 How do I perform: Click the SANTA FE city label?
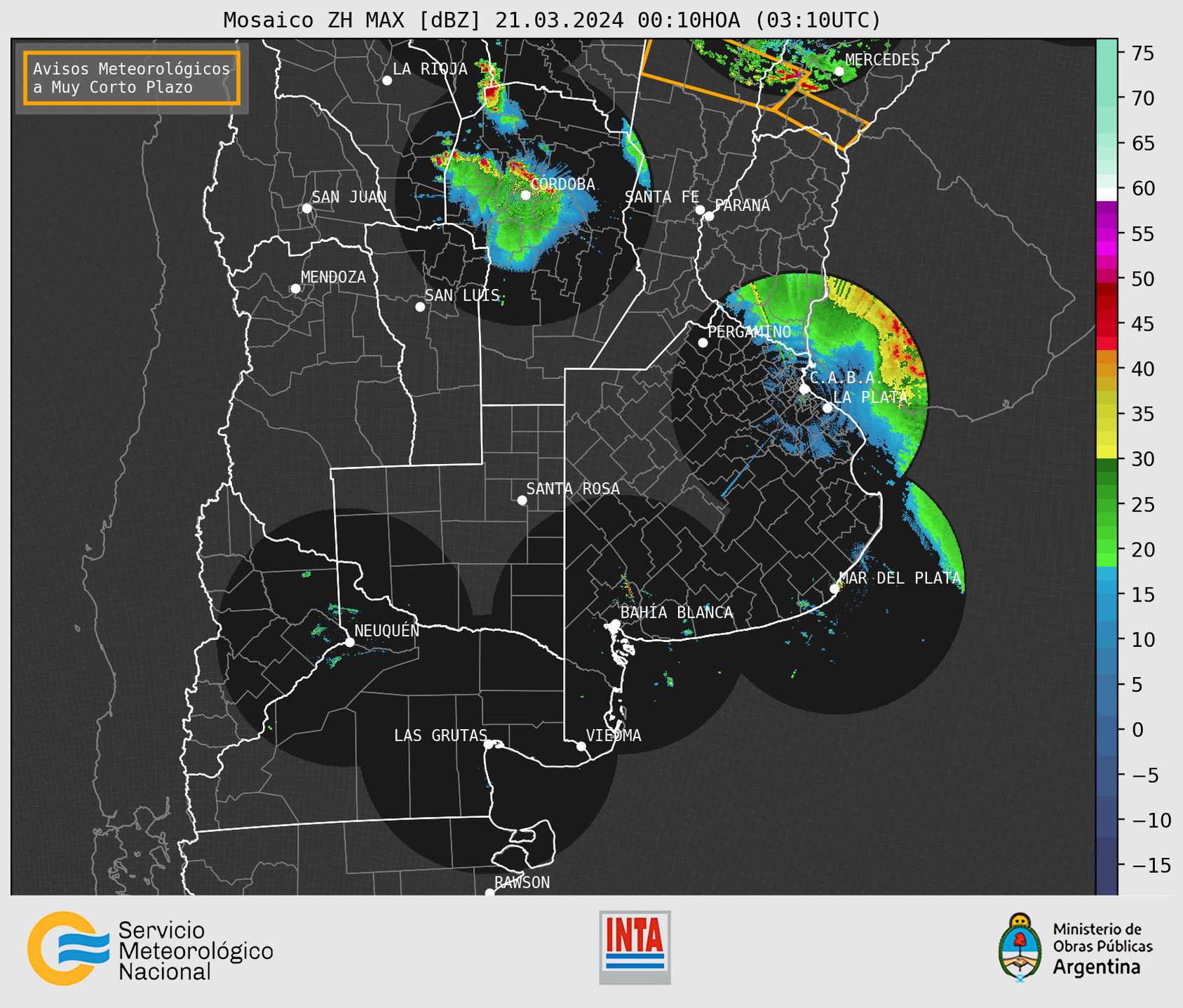[662, 197]
